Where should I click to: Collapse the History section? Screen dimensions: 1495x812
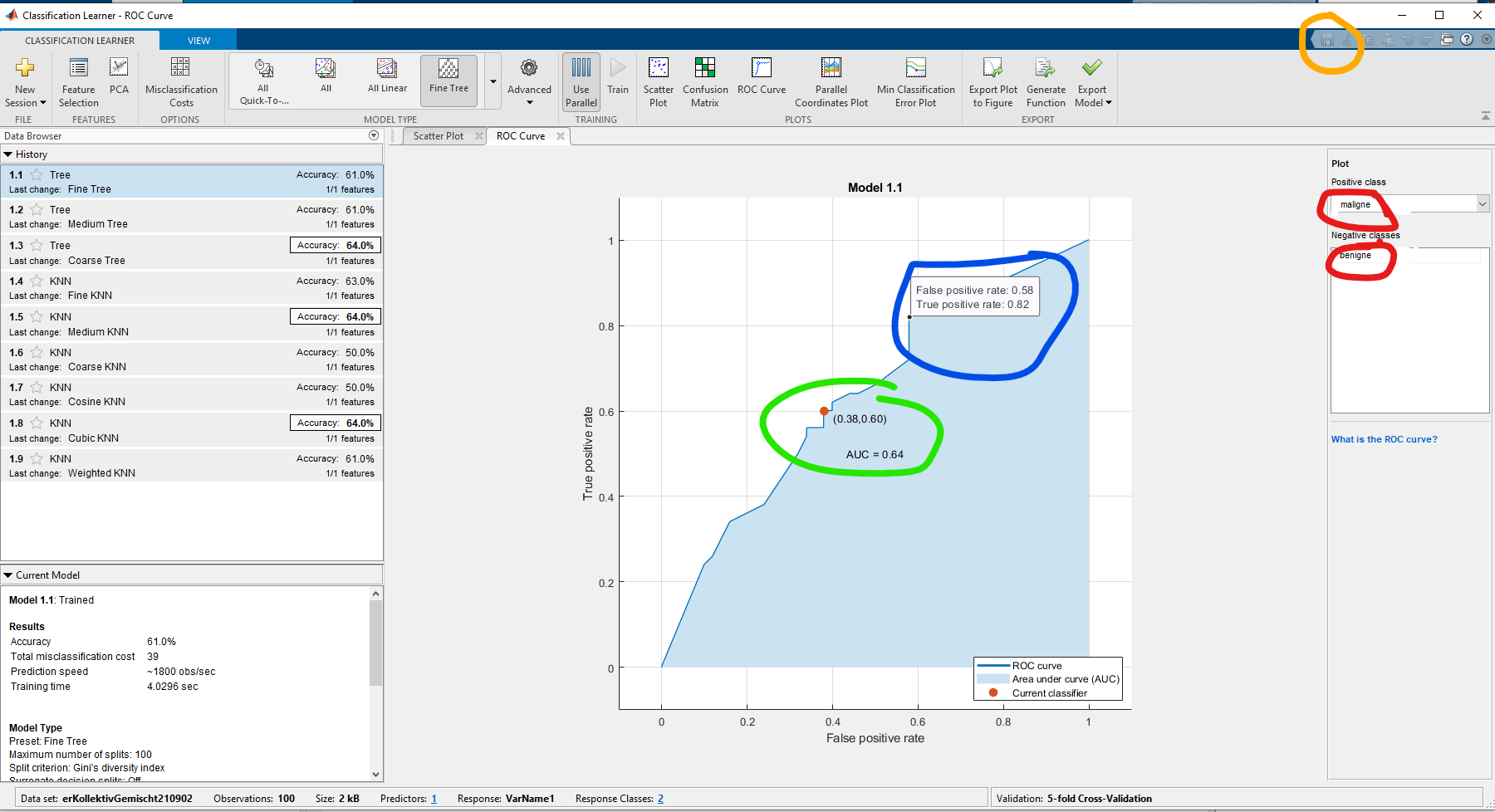coord(8,154)
